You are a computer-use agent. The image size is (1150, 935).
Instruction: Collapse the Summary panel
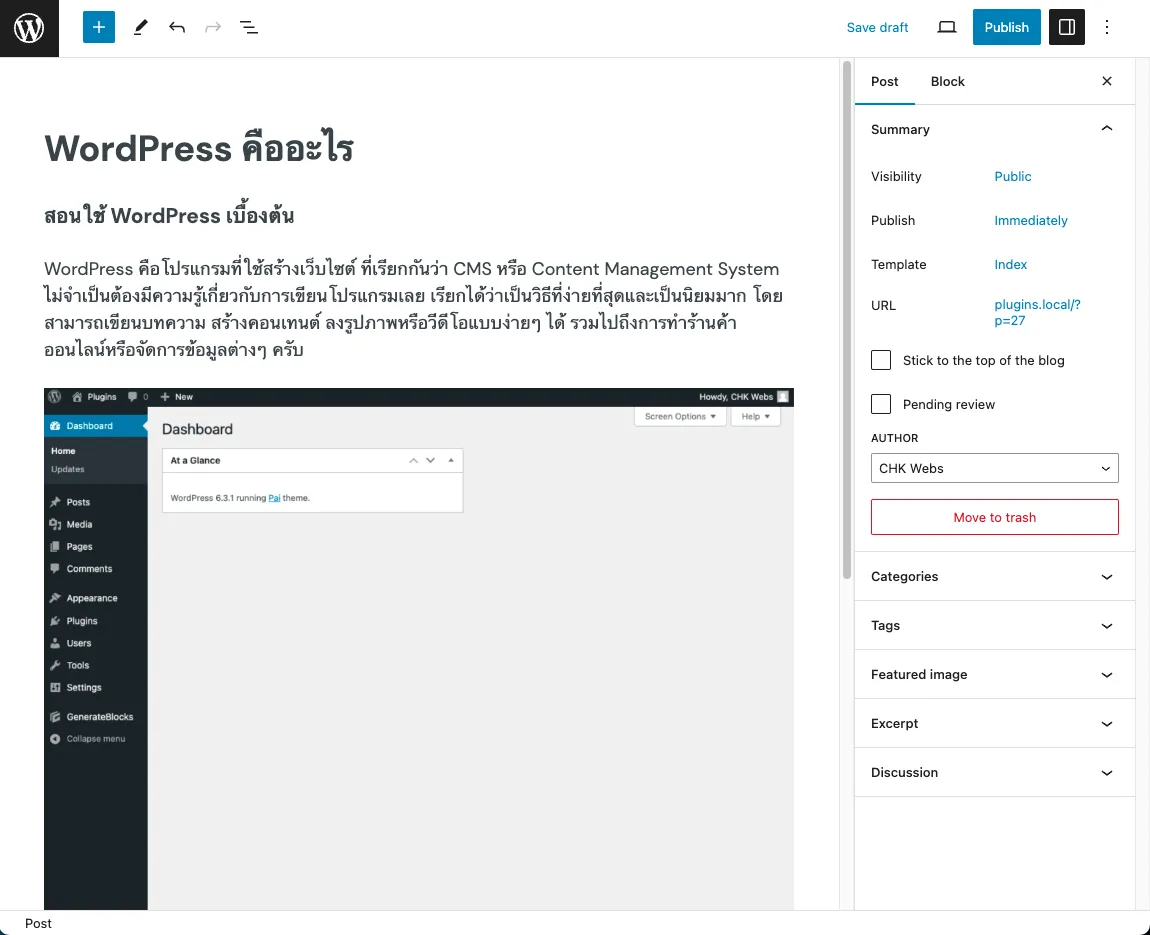click(x=995, y=129)
